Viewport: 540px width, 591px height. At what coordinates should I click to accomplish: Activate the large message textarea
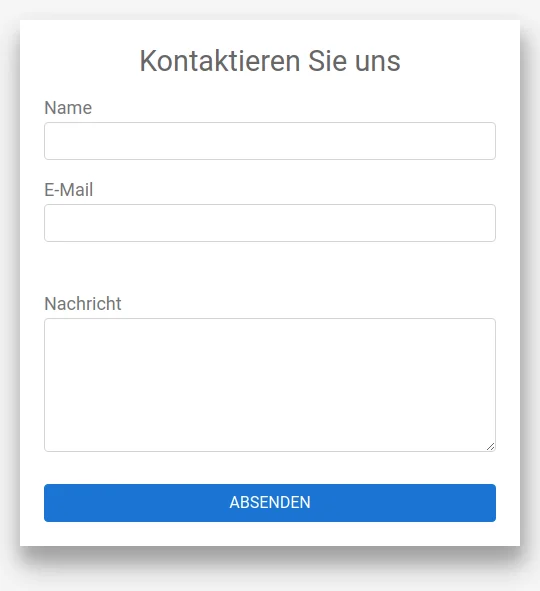[x=270, y=385]
